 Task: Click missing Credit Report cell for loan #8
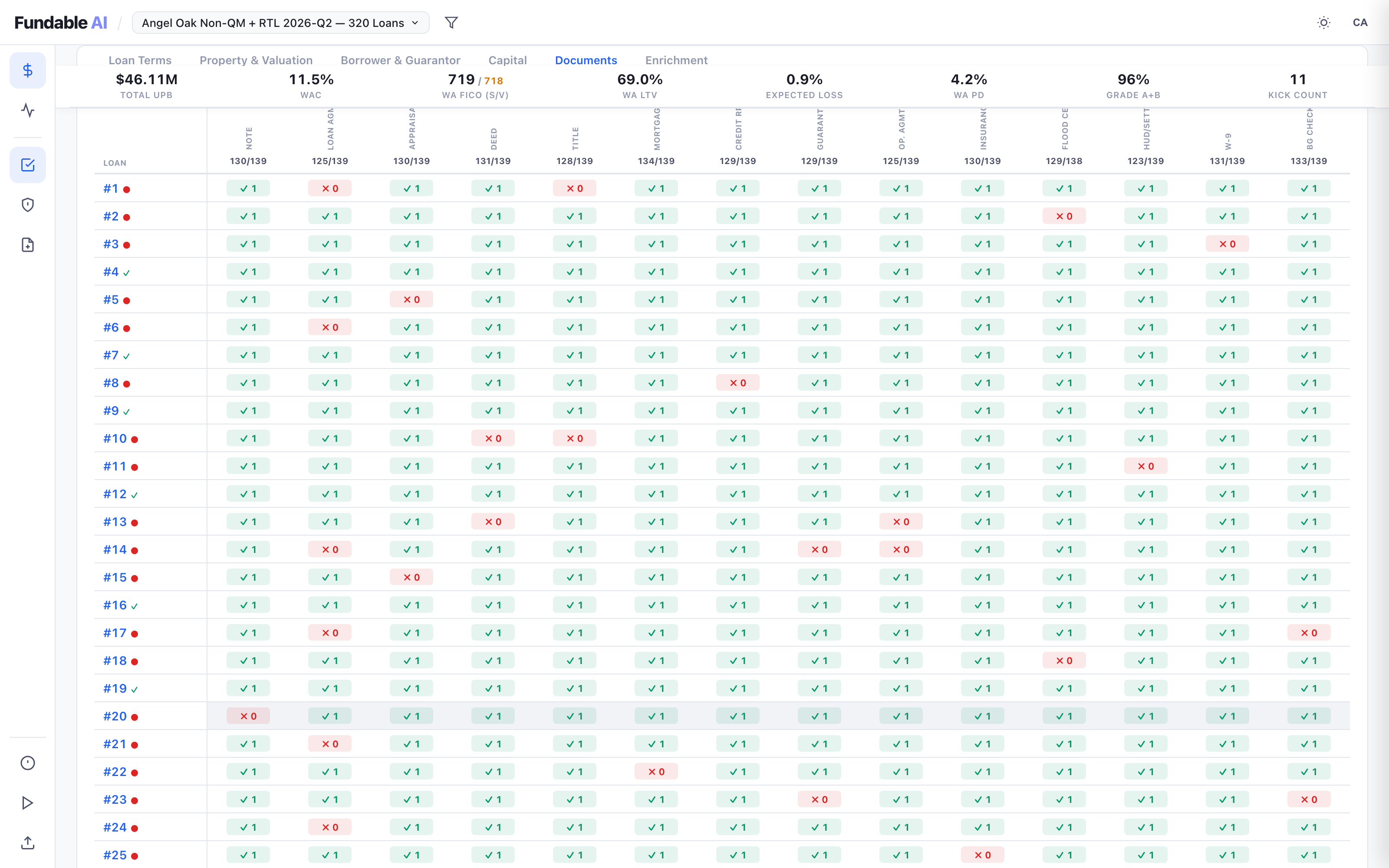[737, 383]
